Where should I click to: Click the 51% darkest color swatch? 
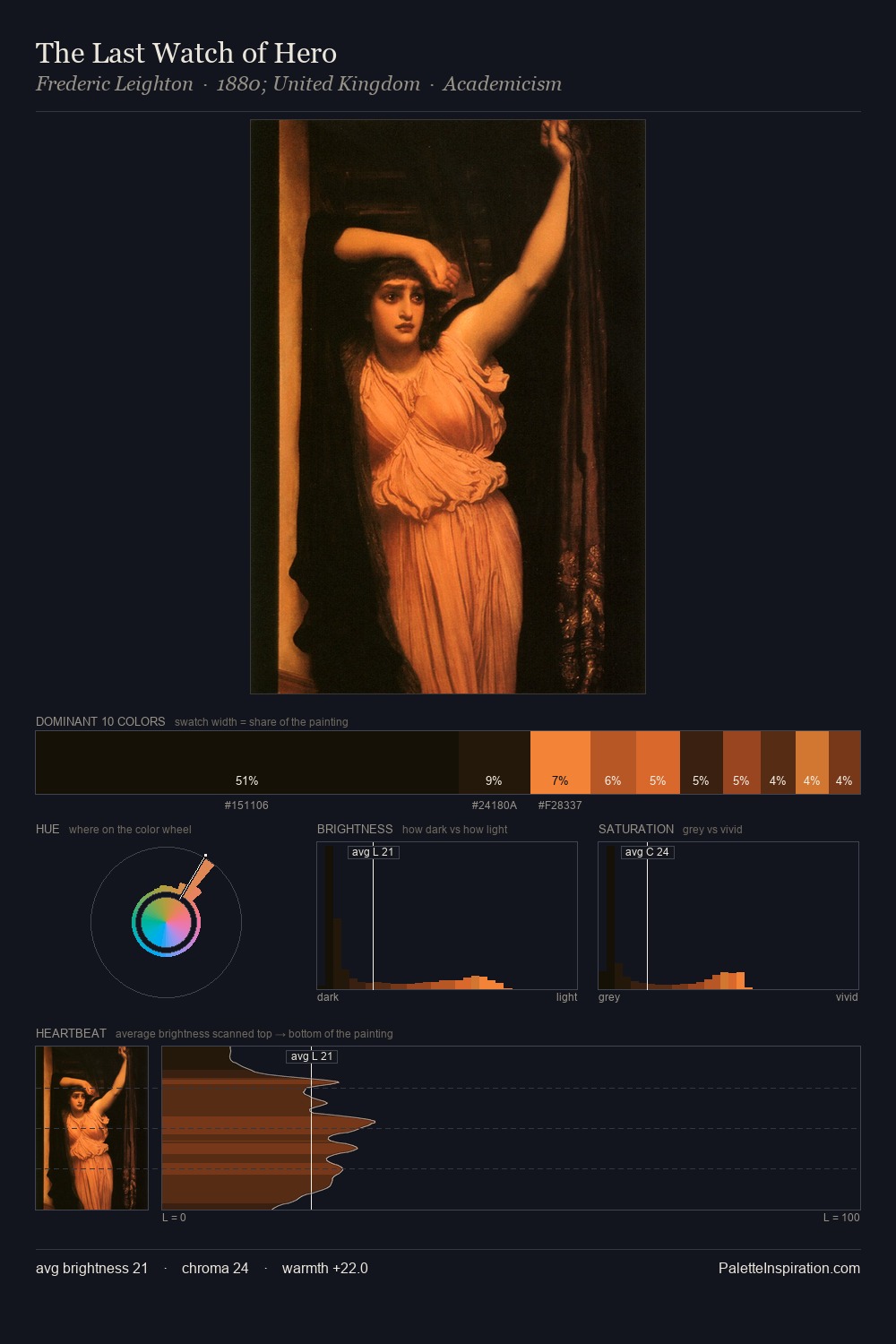247,762
